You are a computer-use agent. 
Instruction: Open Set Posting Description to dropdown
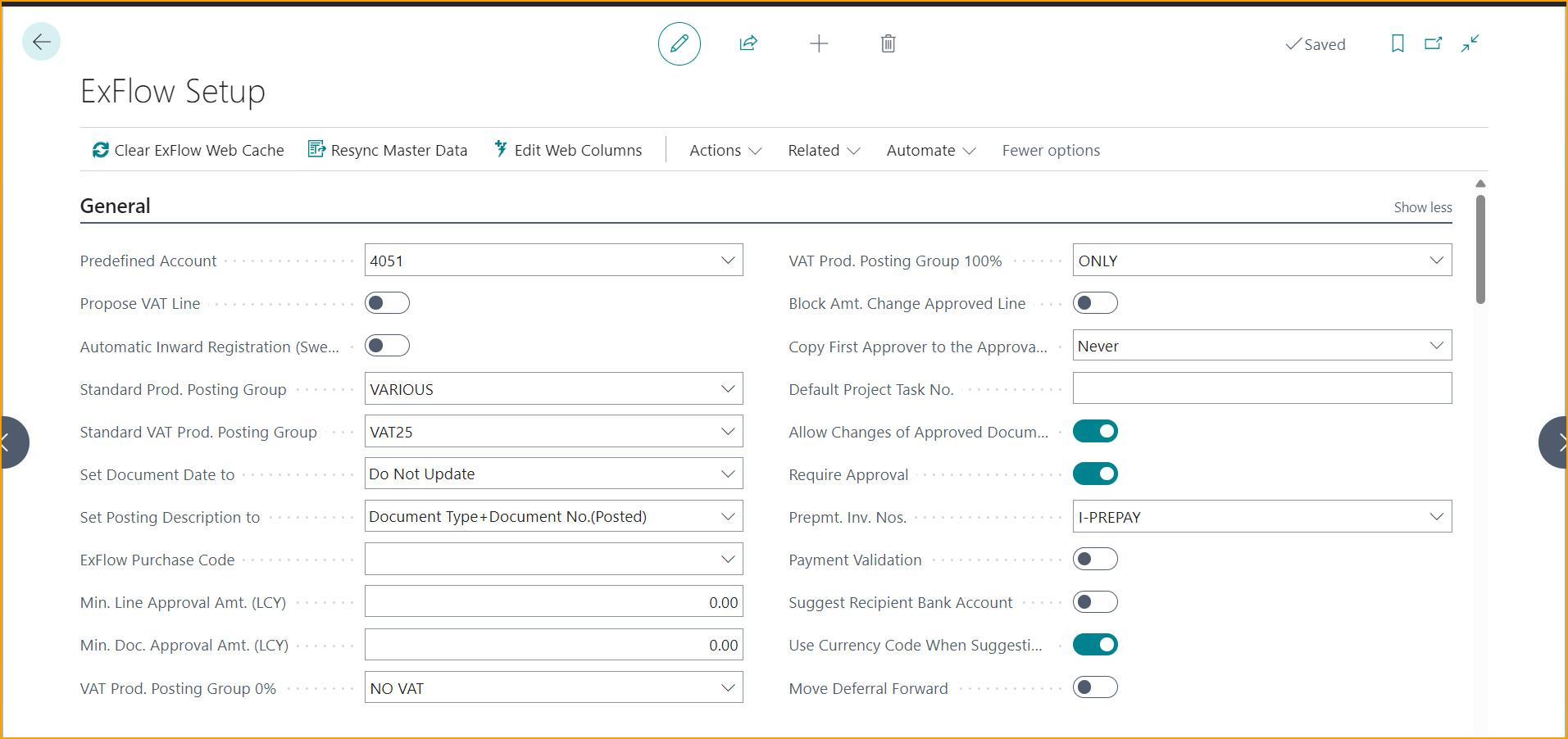click(x=727, y=516)
